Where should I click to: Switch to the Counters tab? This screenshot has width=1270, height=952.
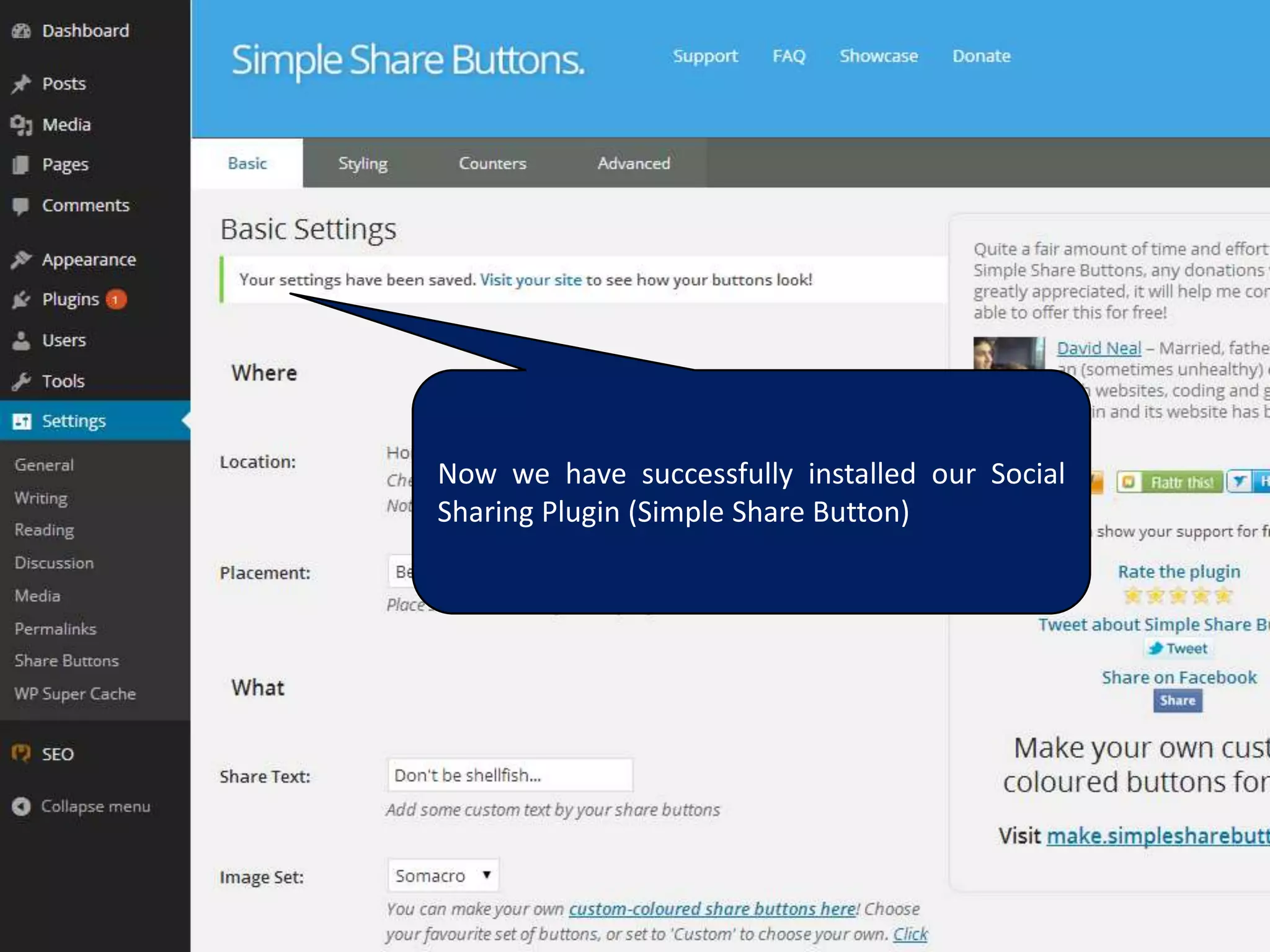pyautogui.click(x=492, y=164)
